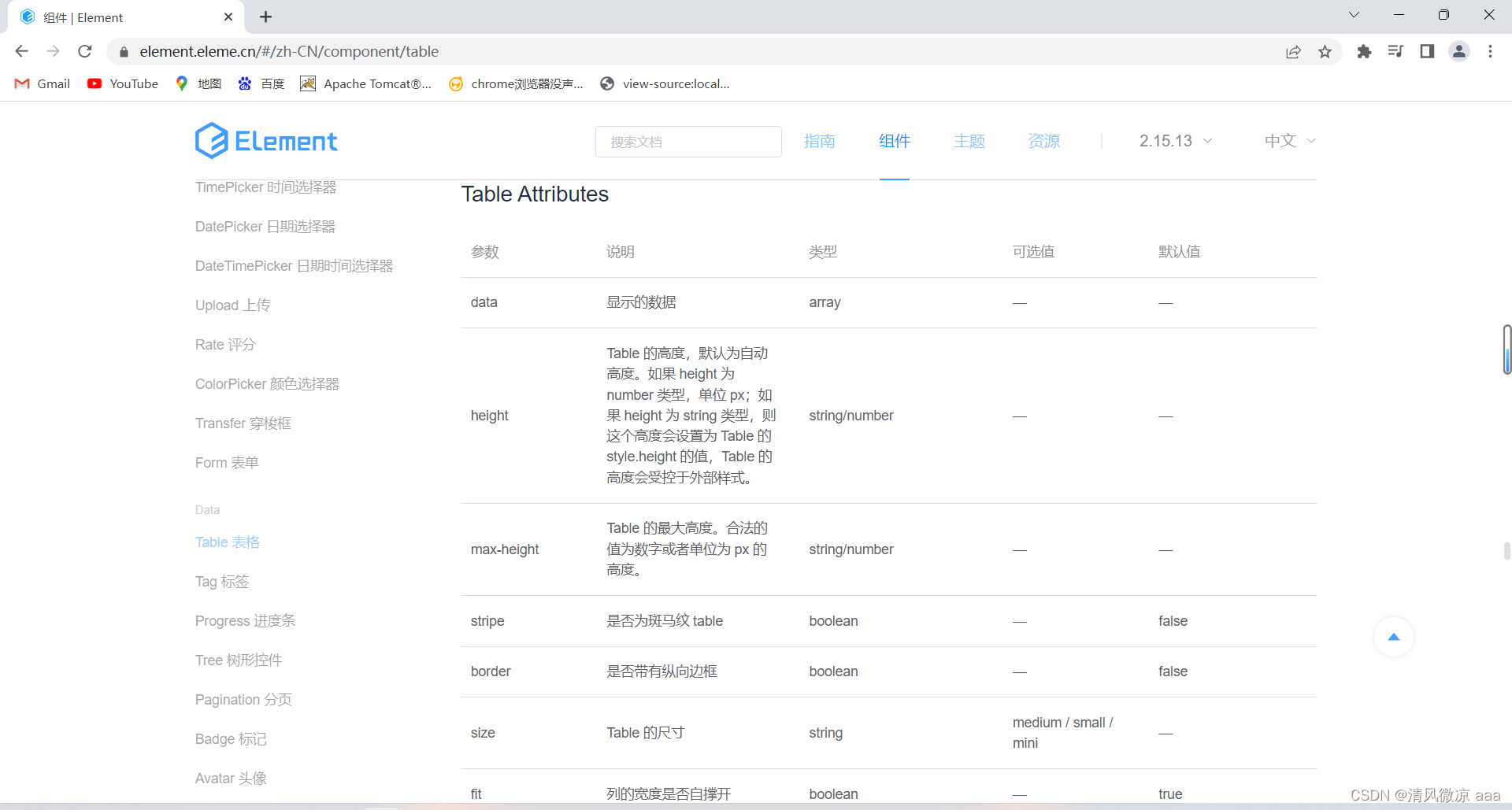The width and height of the screenshot is (1512, 810).
Task: Open the extensions puzzle icon
Action: click(x=1364, y=51)
